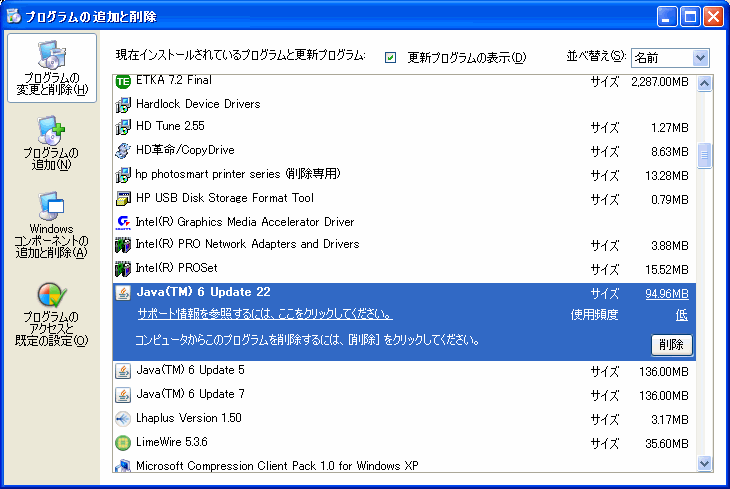Screen dimensions: 730x489
Task: Open the support information link for Java
Action: pos(265,314)
